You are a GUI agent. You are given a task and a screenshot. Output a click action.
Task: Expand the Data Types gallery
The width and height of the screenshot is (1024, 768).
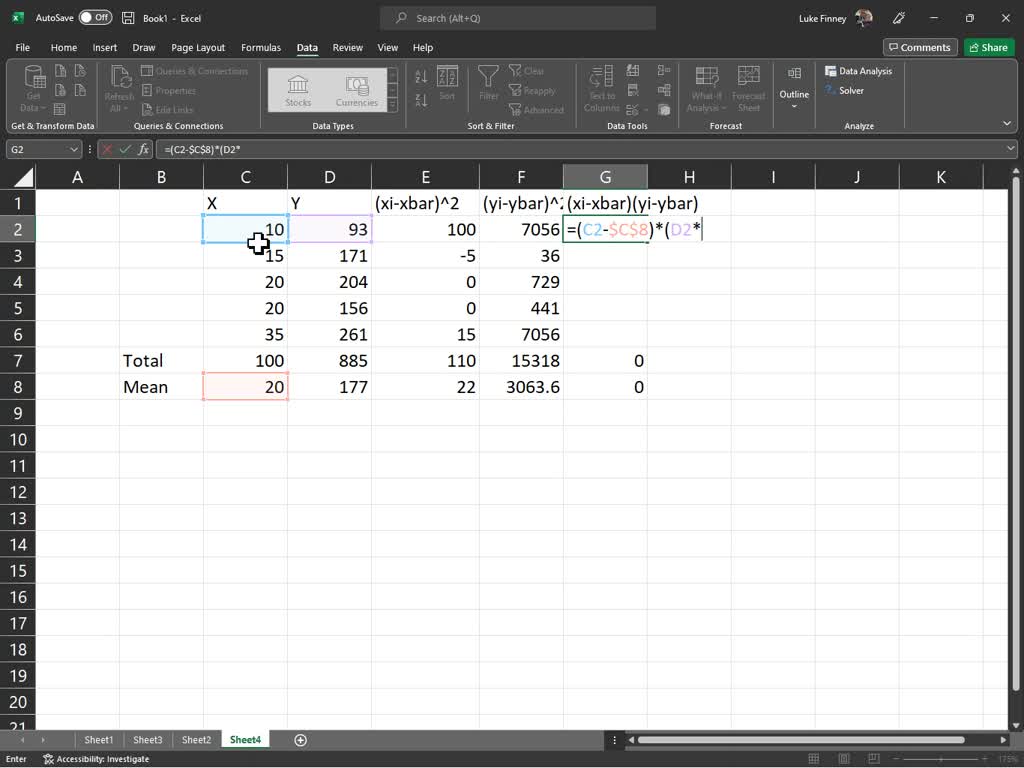point(392,103)
